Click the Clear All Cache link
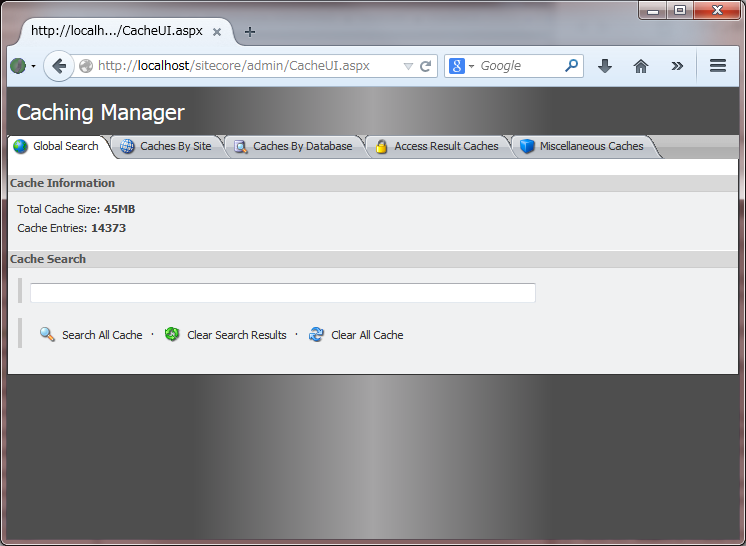746x546 pixels. pyautogui.click(x=367, y=335)
